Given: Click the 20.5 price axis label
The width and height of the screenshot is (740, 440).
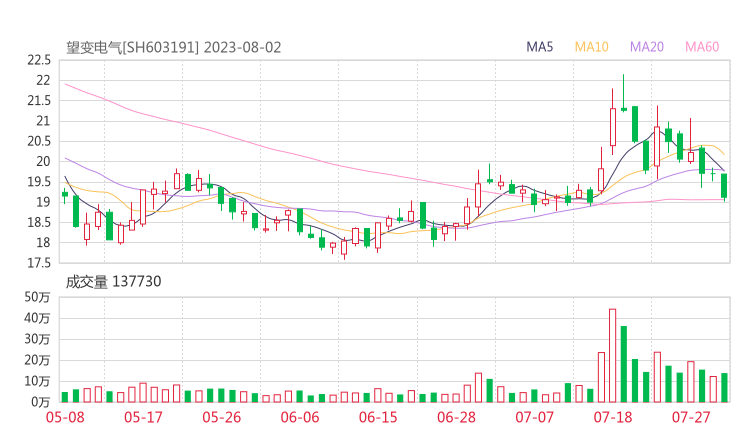Looking at the screenshot, I should [39, 141].
